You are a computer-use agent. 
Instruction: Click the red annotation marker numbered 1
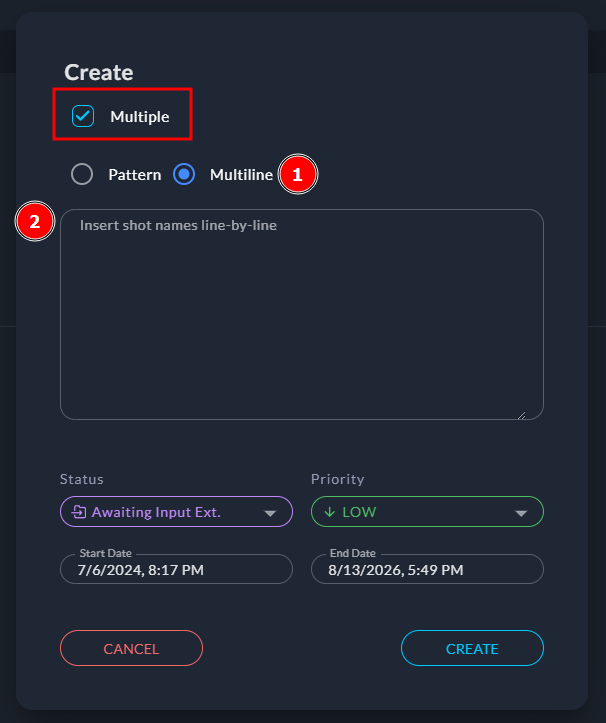(x=297, y=175)
